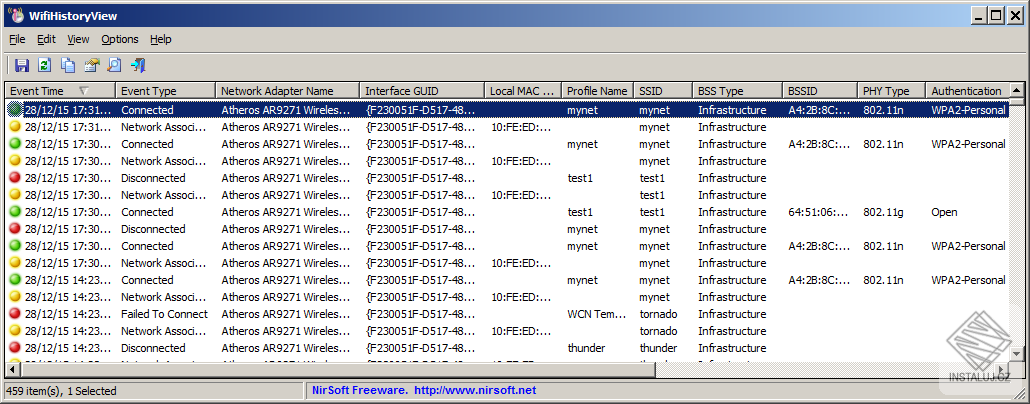Image resolution: width=1030 pixels, height=404 pixels.
Task: Refresh the Wi-Fi history list
Action: pos(45,65)
